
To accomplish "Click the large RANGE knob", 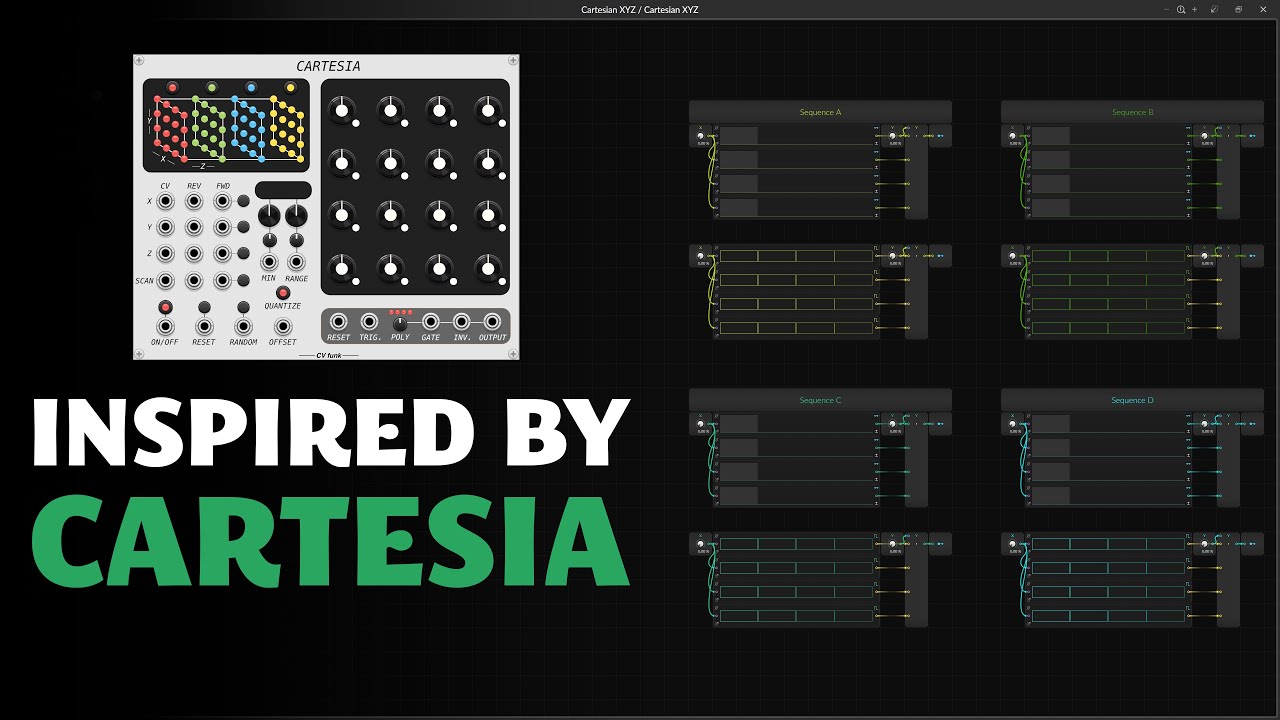I will coord(296,215).
